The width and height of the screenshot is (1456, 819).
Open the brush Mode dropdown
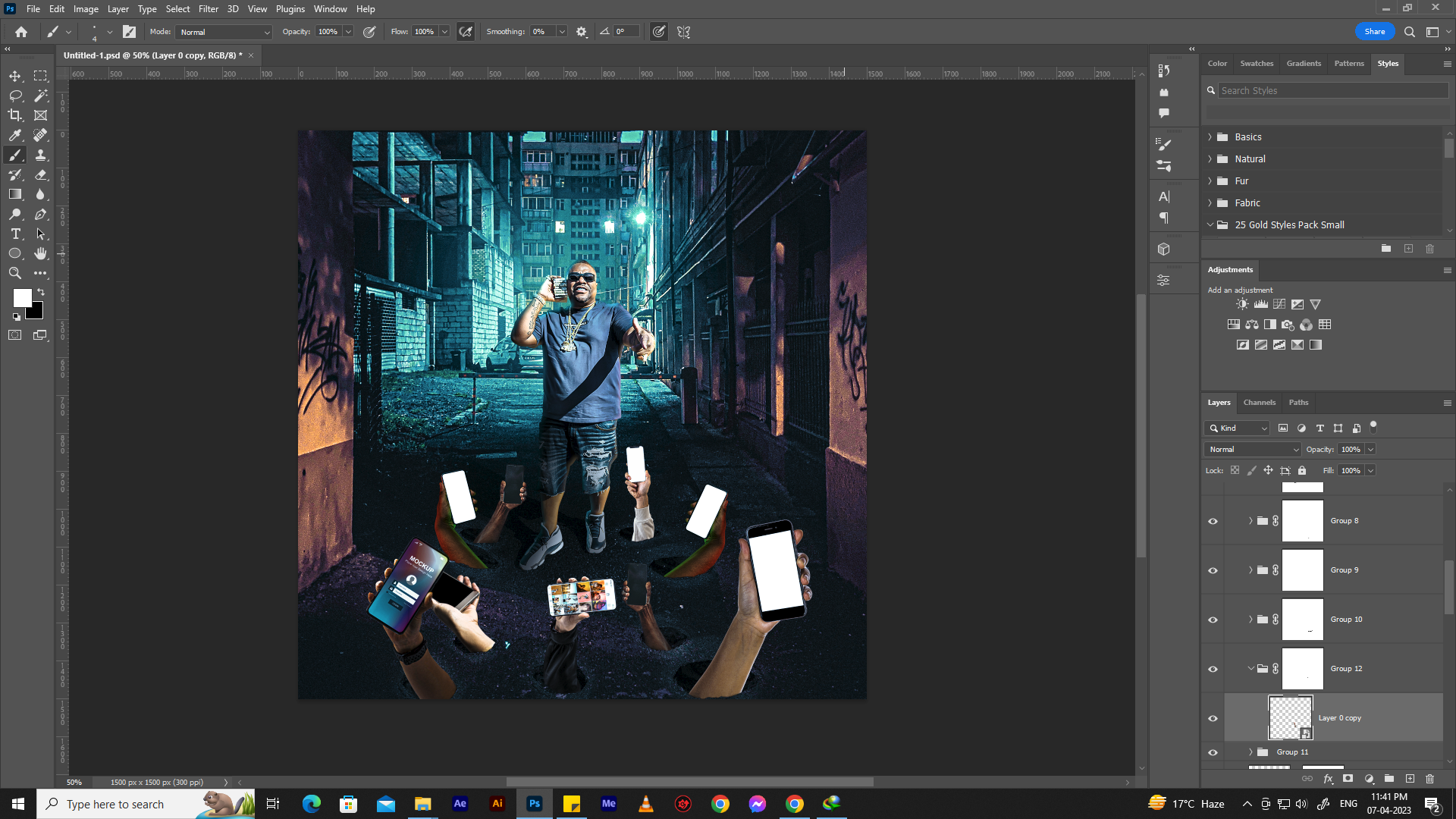pos(224,32)
